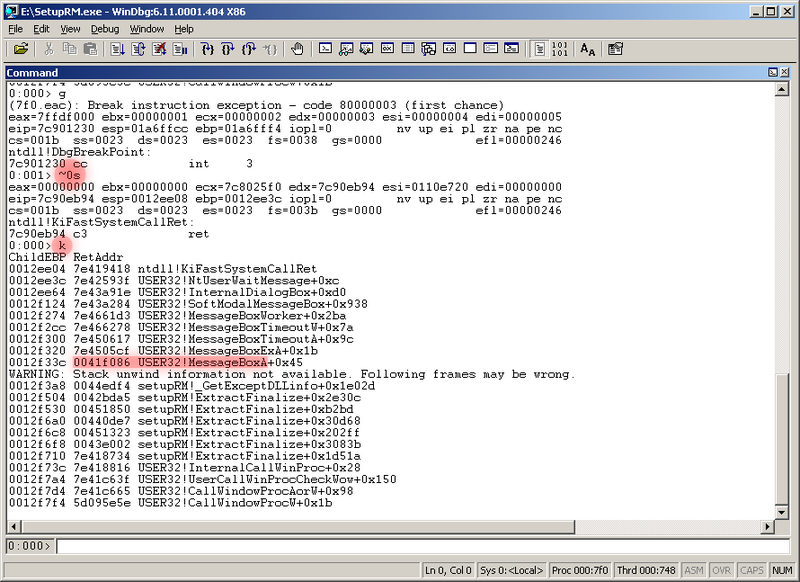Image resolution: width=800 pixels, height=582 pixels.
Task: Open the Scratch Pad window icon
Action: click(x=470, y=49)
